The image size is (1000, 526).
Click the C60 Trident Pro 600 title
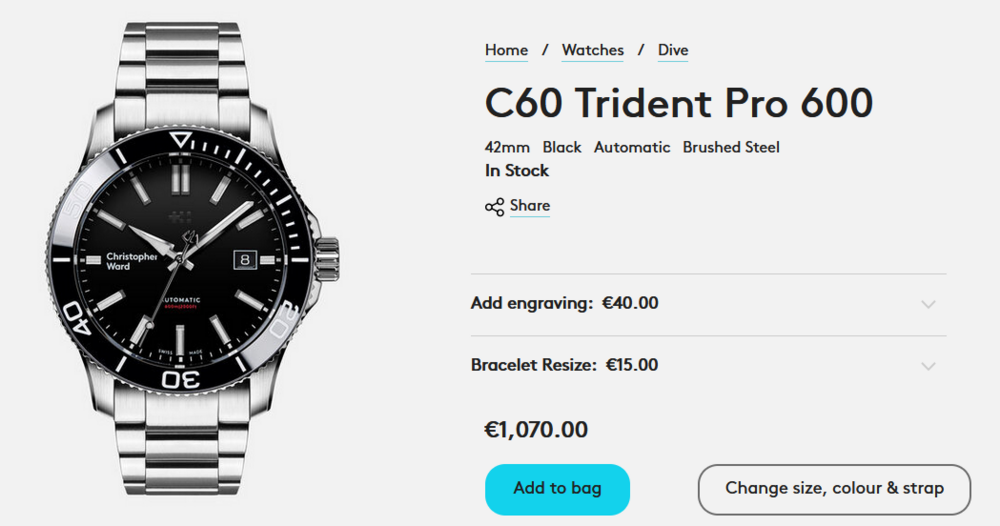(x=679, y=103)
